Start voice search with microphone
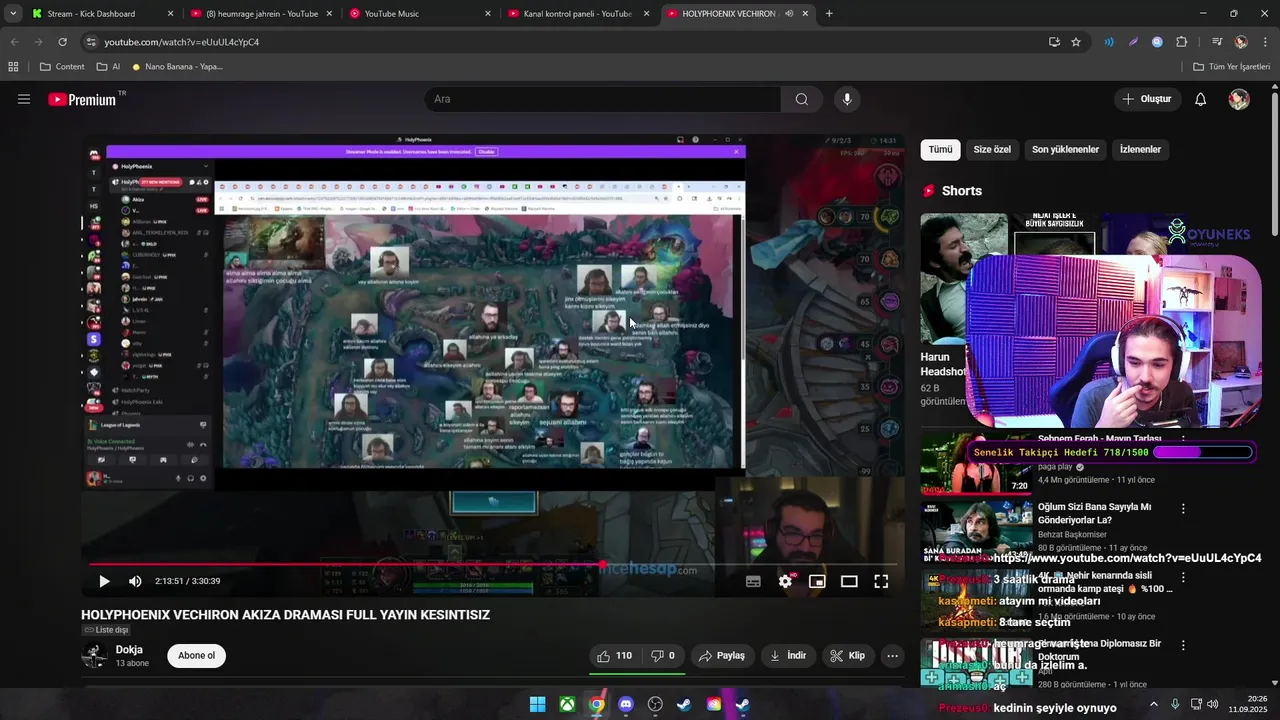Screen dimensions: 1280x720 [847, 99]
